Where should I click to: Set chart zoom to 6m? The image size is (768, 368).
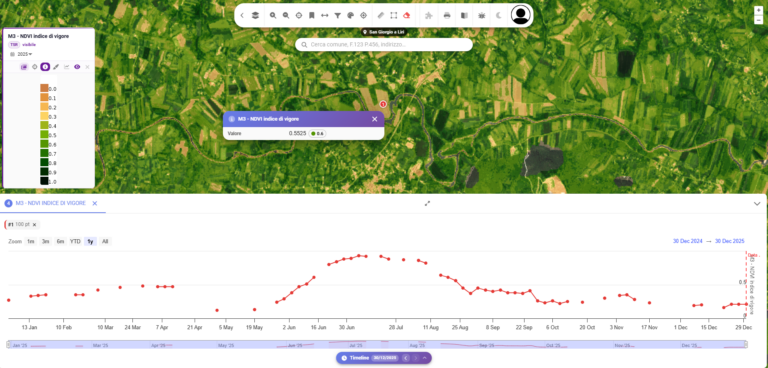pyautogui.click(x=60, y=242)
